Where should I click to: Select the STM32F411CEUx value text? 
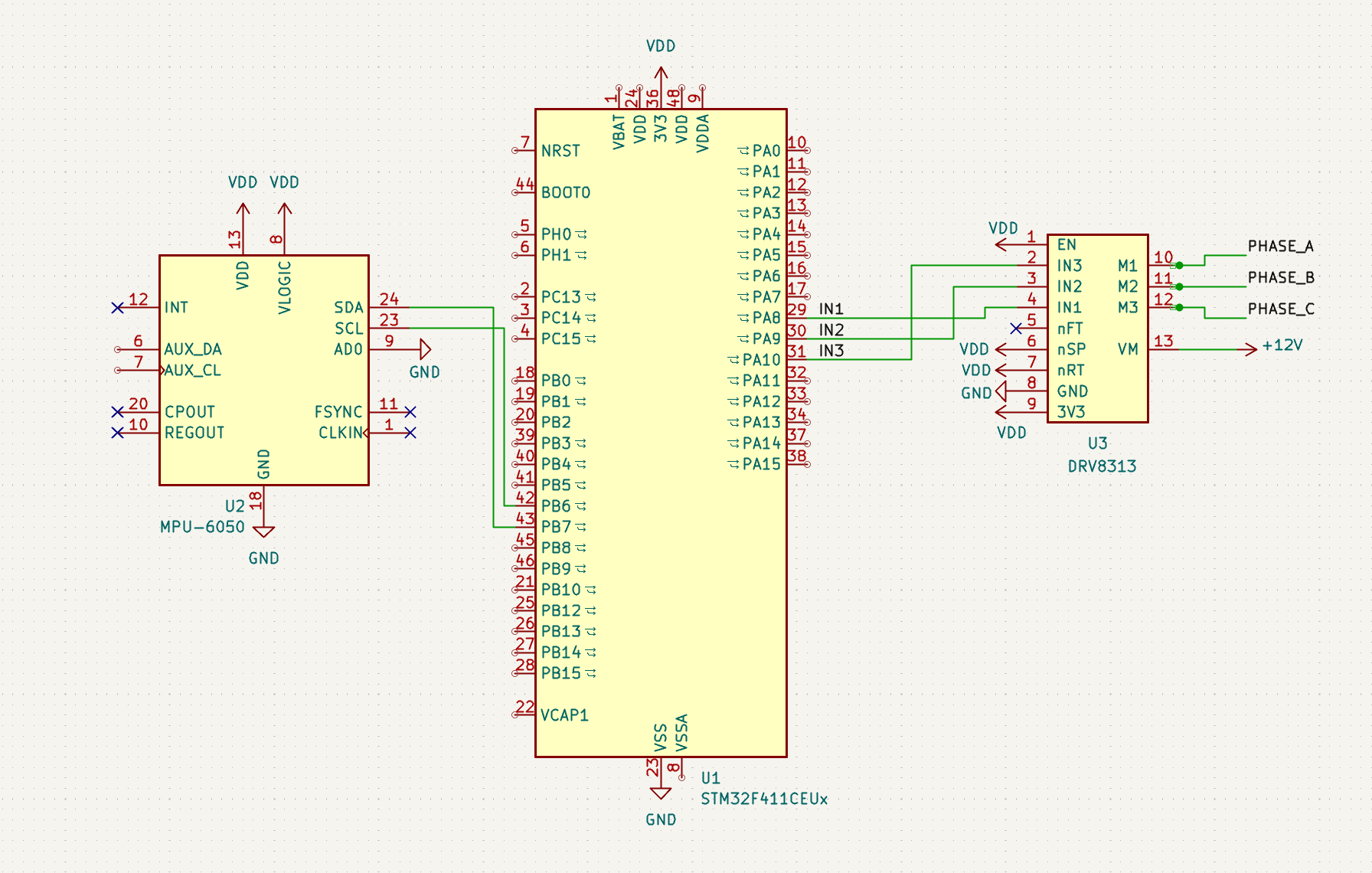pyautogui.click(x=764, y=799)
